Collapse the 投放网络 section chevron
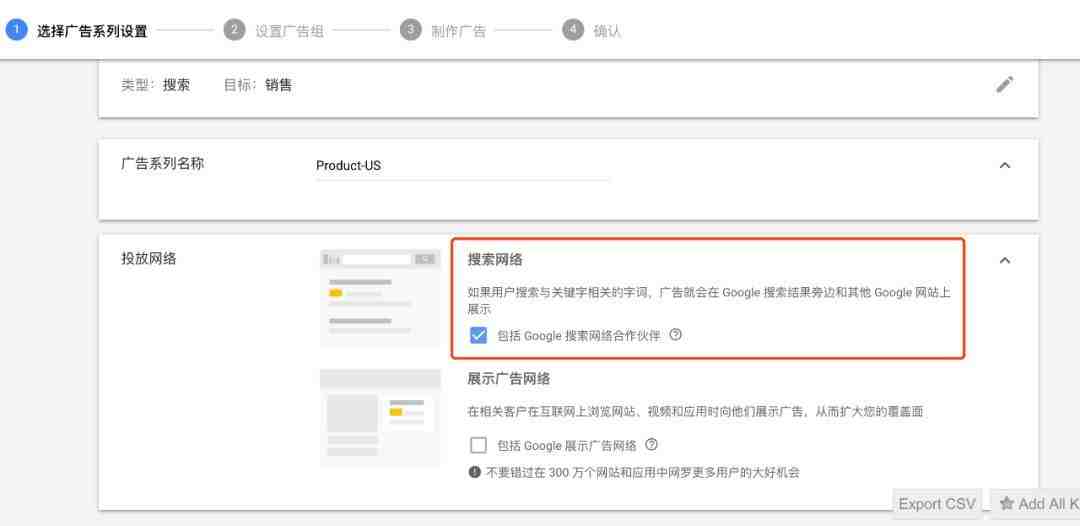This screenshot has width=1080, height=526. coord(1005,260)
